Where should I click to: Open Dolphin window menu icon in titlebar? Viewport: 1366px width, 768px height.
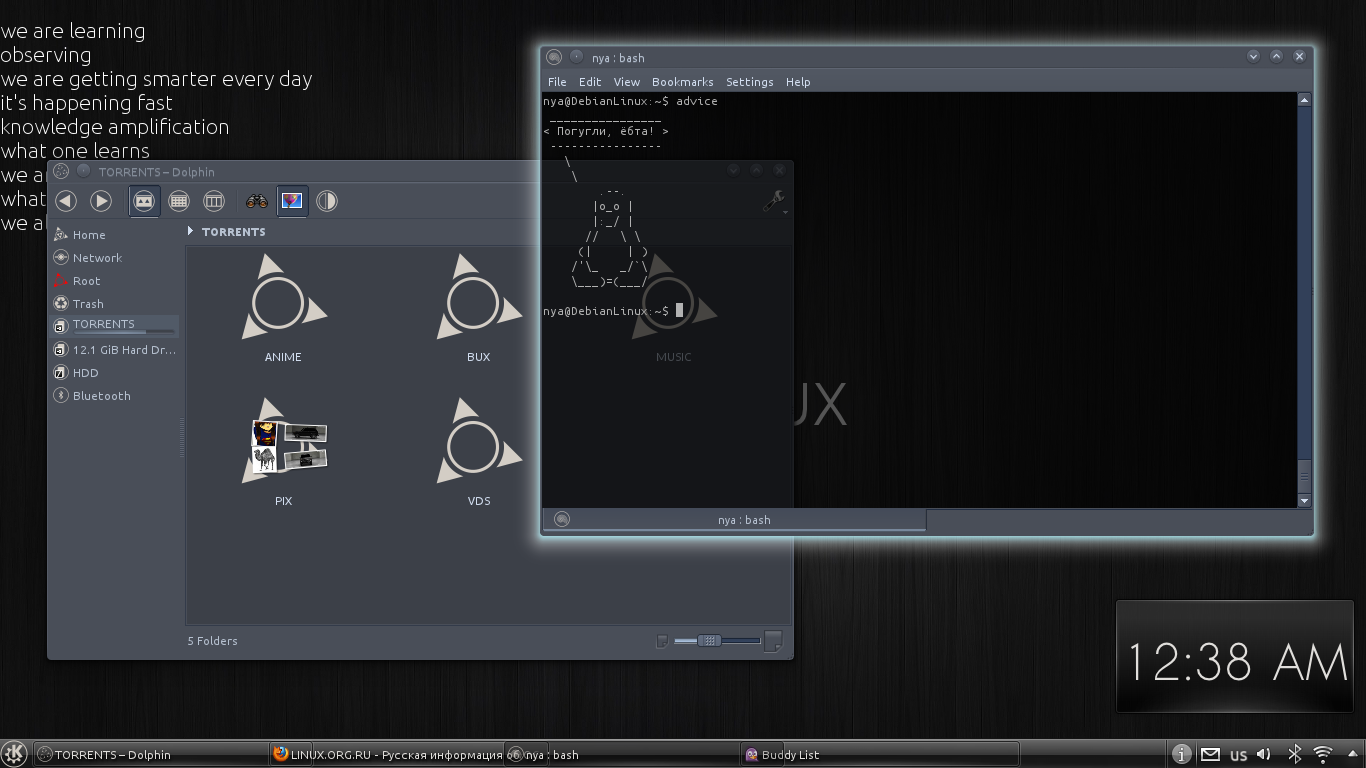point(62,172)
